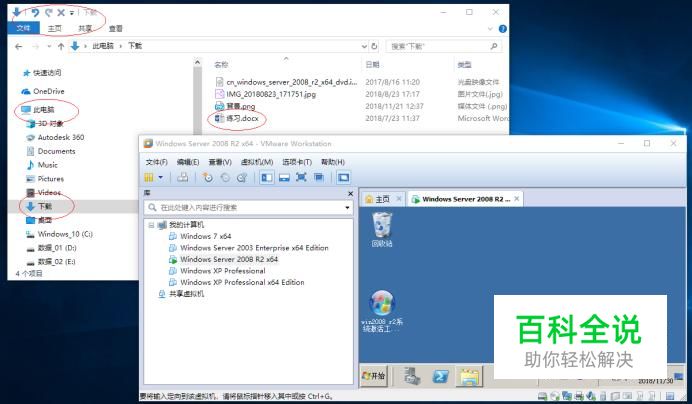Image resolution: width=692 pixels, height=404 pixels.
Task: Enter VMware full screen mode
Action: [x=301, y=177]
